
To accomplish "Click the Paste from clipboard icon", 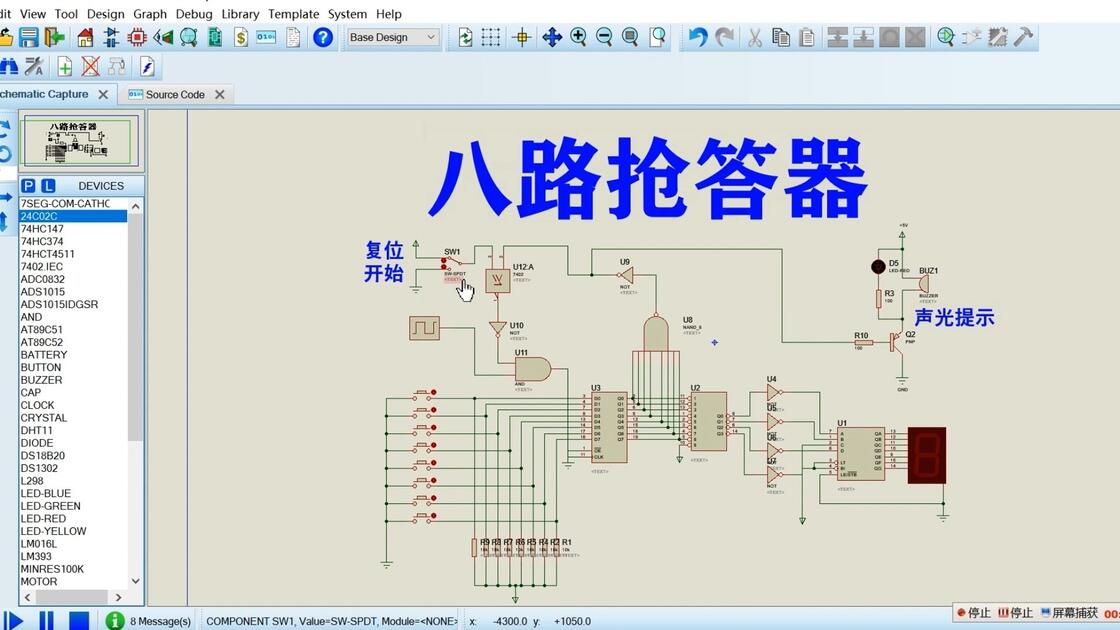I will click(807, 37).
